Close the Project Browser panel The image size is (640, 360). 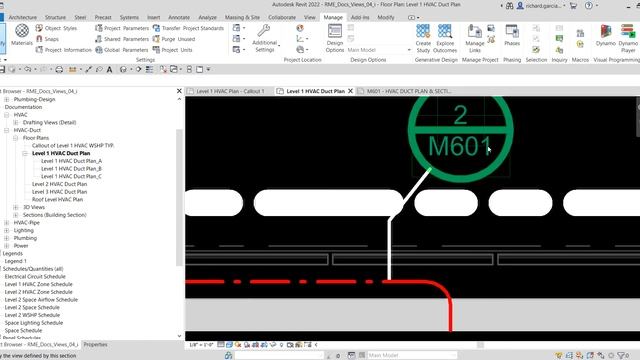pyautogui.click(x=179, y=91)
